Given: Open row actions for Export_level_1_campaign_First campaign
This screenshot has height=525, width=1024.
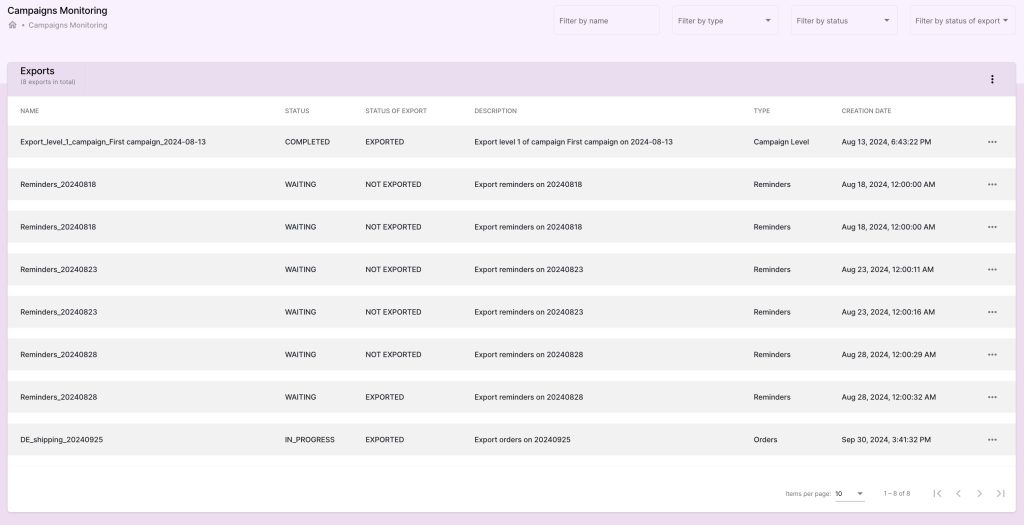Looking at the screenshot, I should point(992,142).
